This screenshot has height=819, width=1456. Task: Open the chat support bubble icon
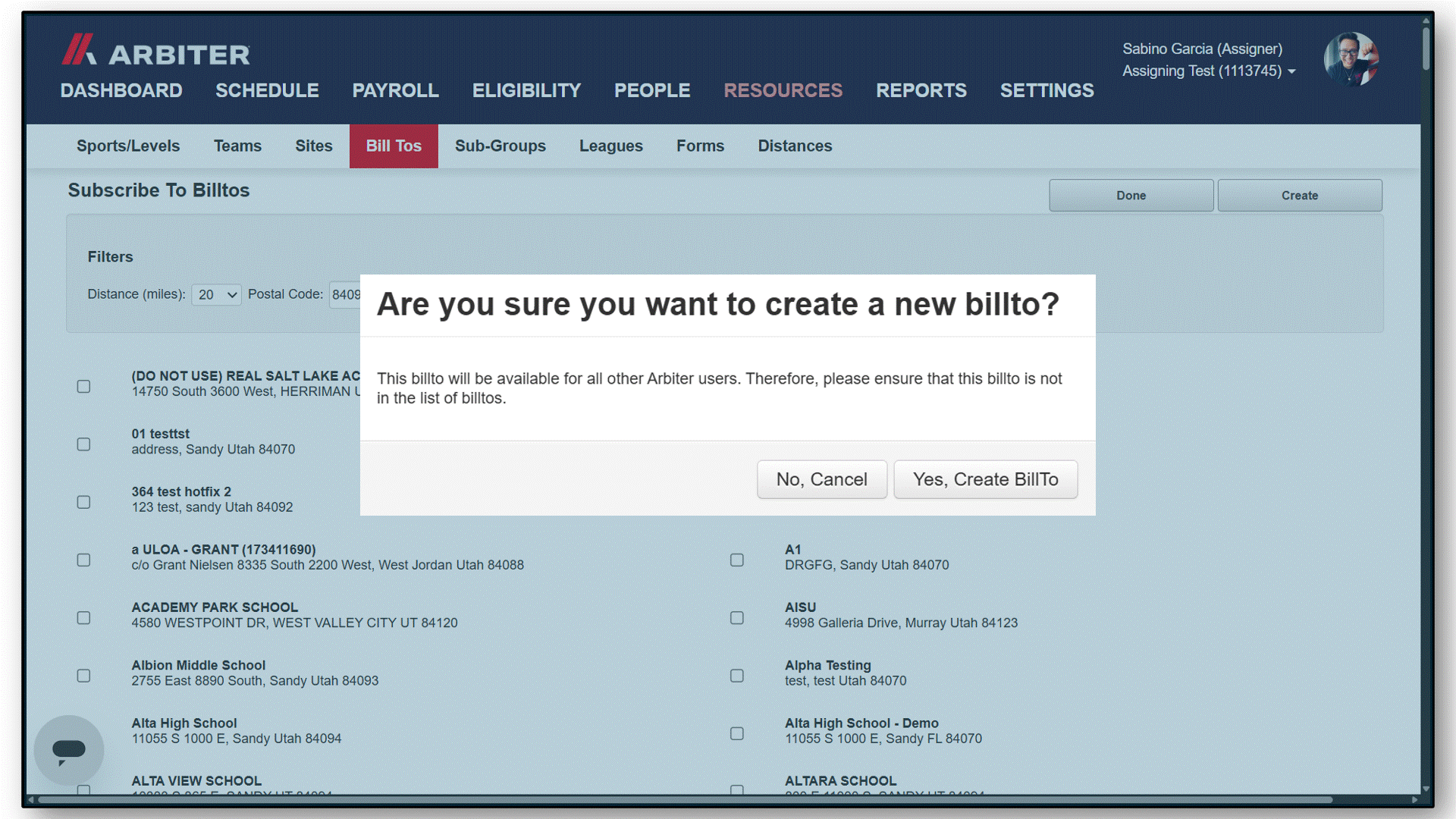(x=69, y=750)
